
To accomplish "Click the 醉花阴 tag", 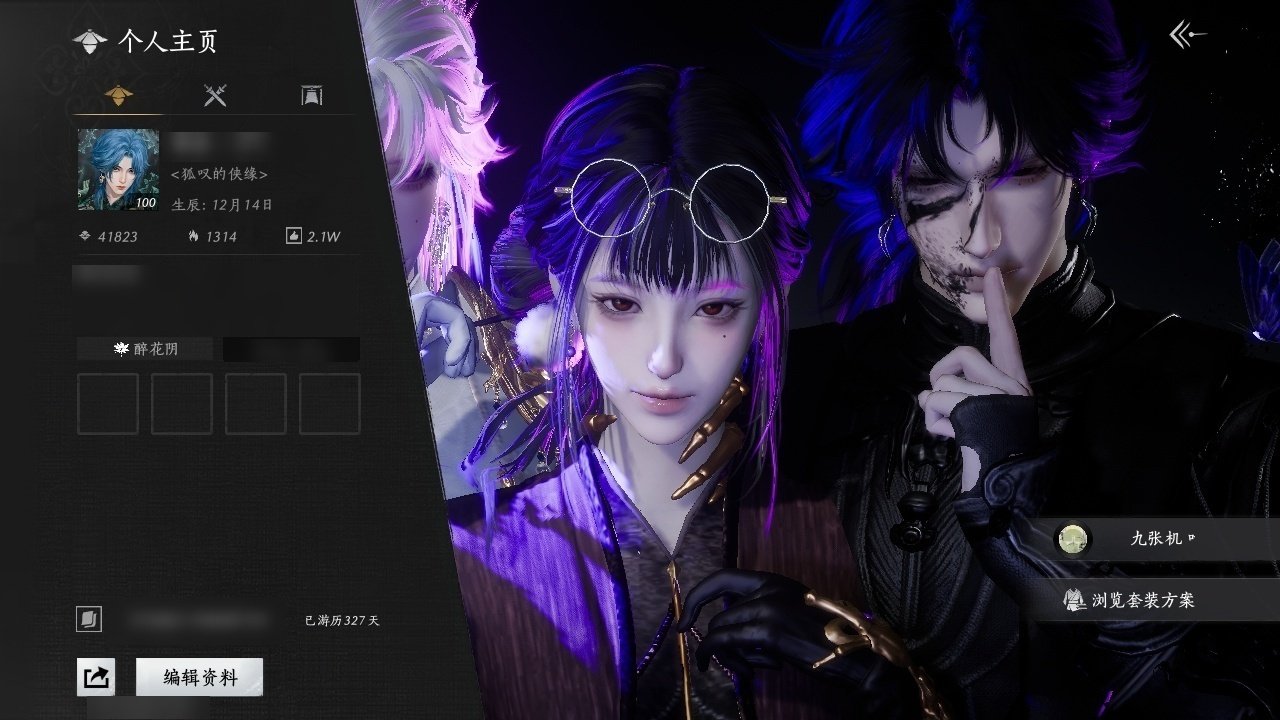I will click(x=145, y=349).
